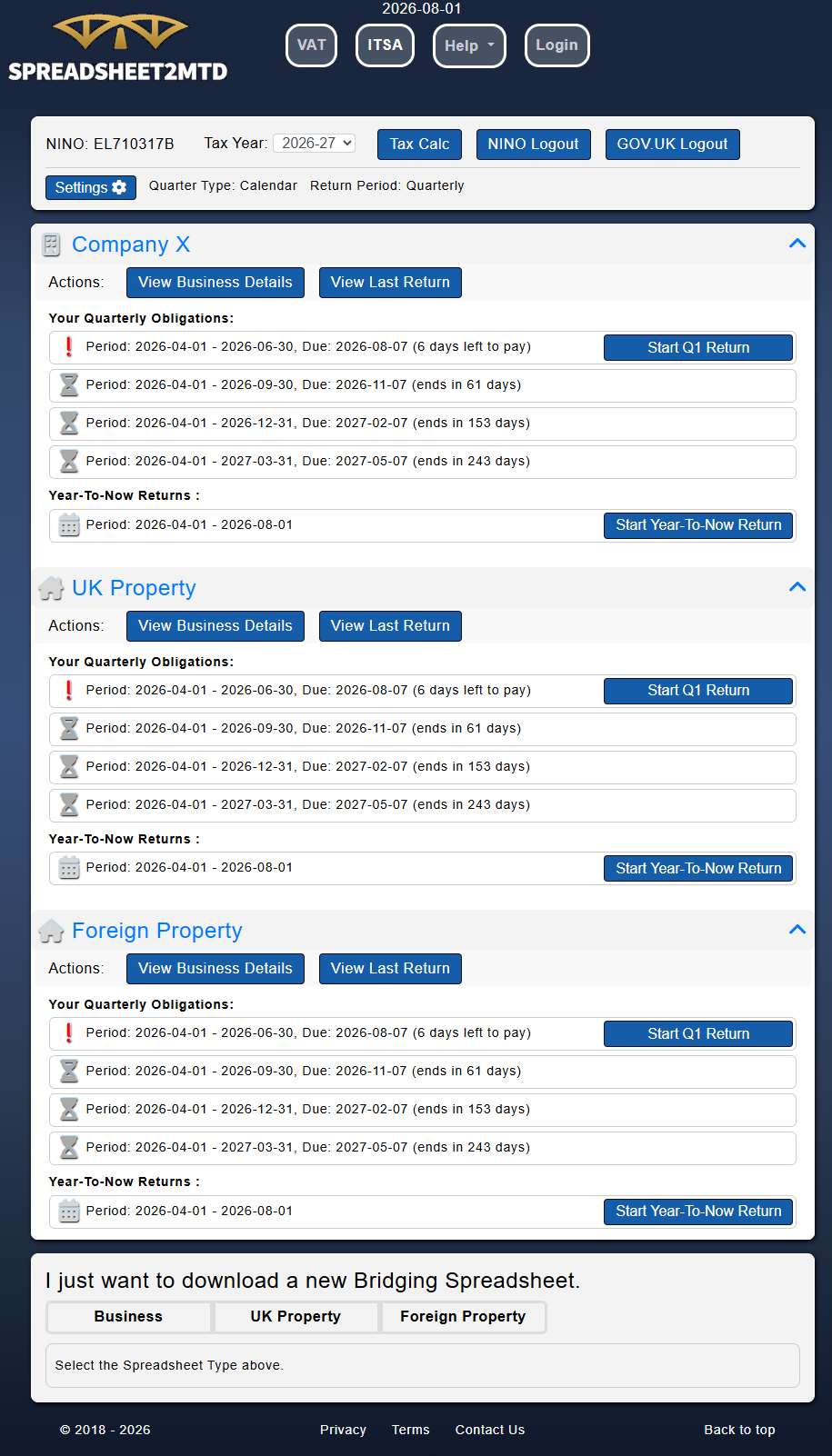Screen dimensions: 832x1456
Task: Collapse the Foreign Property section chevron
Action: click(x=797, y=930)
